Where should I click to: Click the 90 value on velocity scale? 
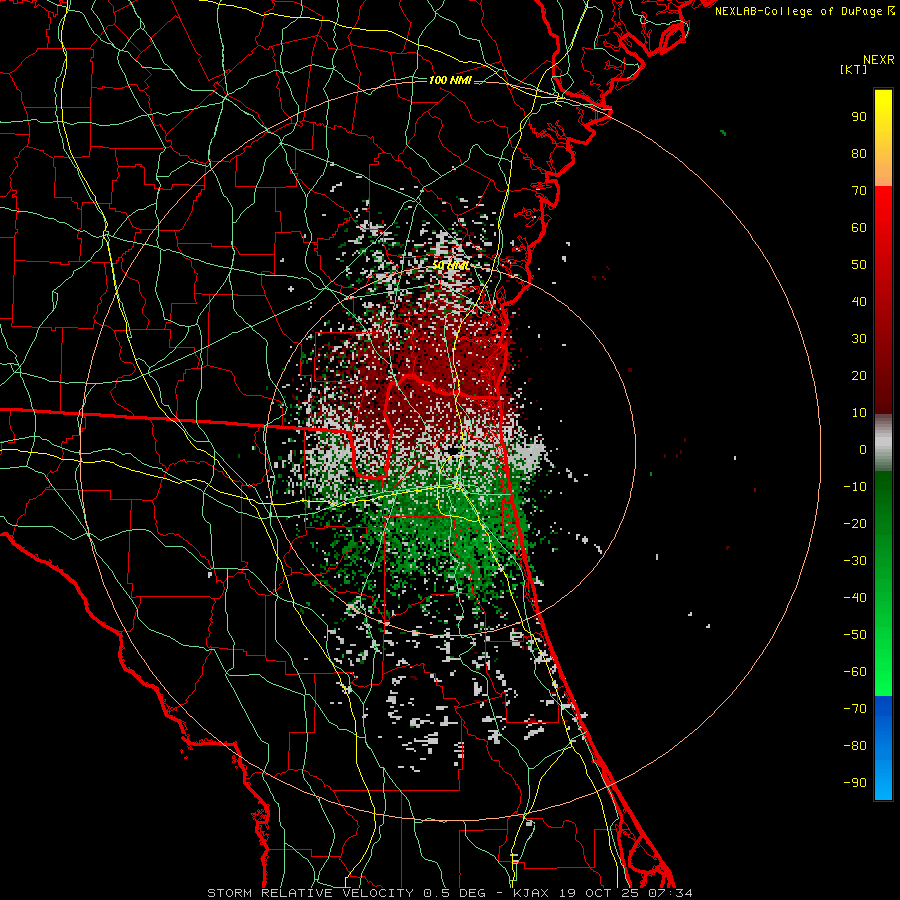[859, 117]
